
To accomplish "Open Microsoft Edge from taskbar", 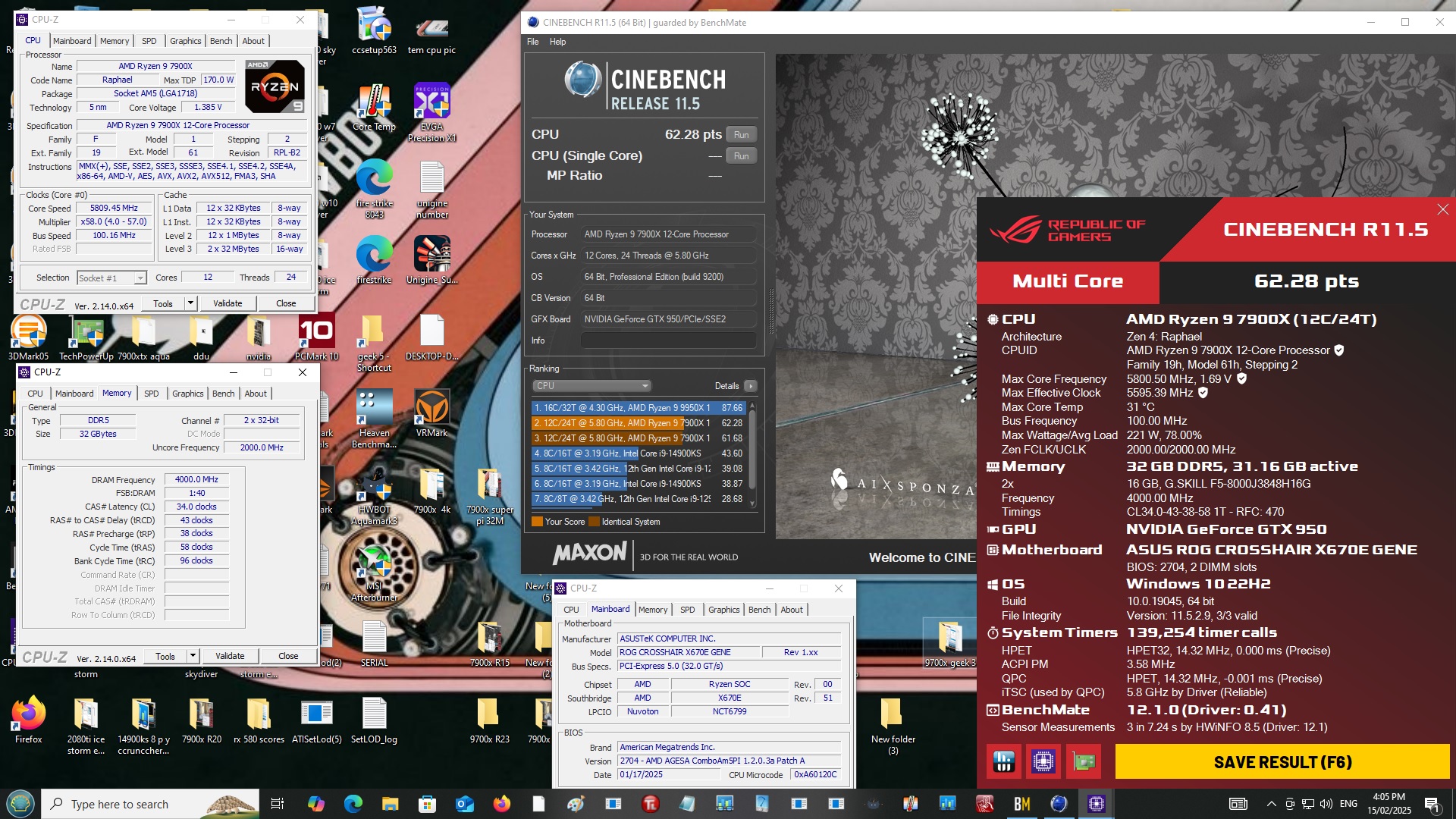I will [x=353, y=804].
